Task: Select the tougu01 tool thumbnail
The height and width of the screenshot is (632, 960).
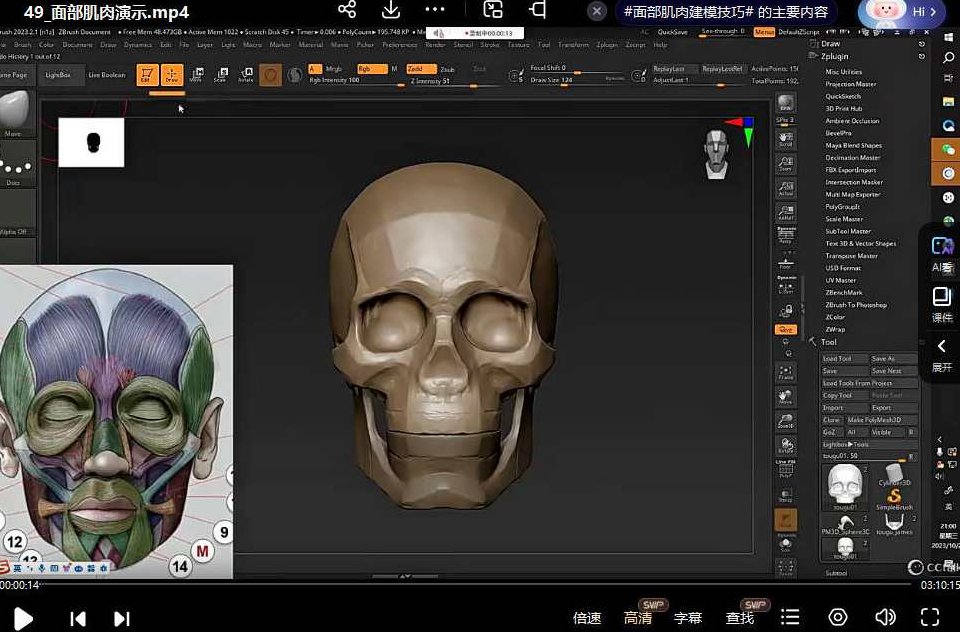Action: pyautogui.click(x=846, y=488)
